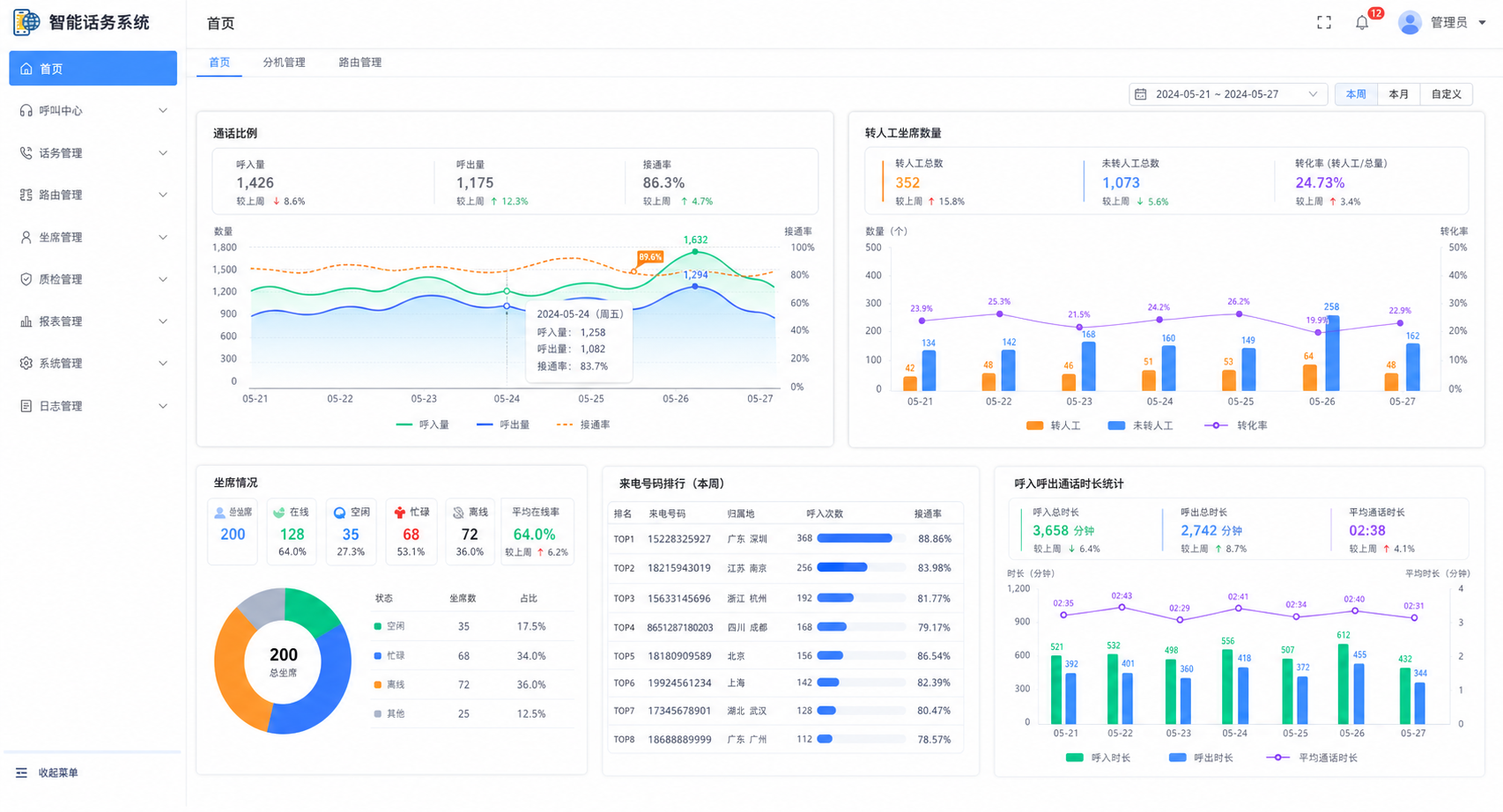Image resolution: width=1503 pixels, height=812 pixels.
Task: Expand the 坐席管理 sidebar menu chevron
Action: click(163, 237)
